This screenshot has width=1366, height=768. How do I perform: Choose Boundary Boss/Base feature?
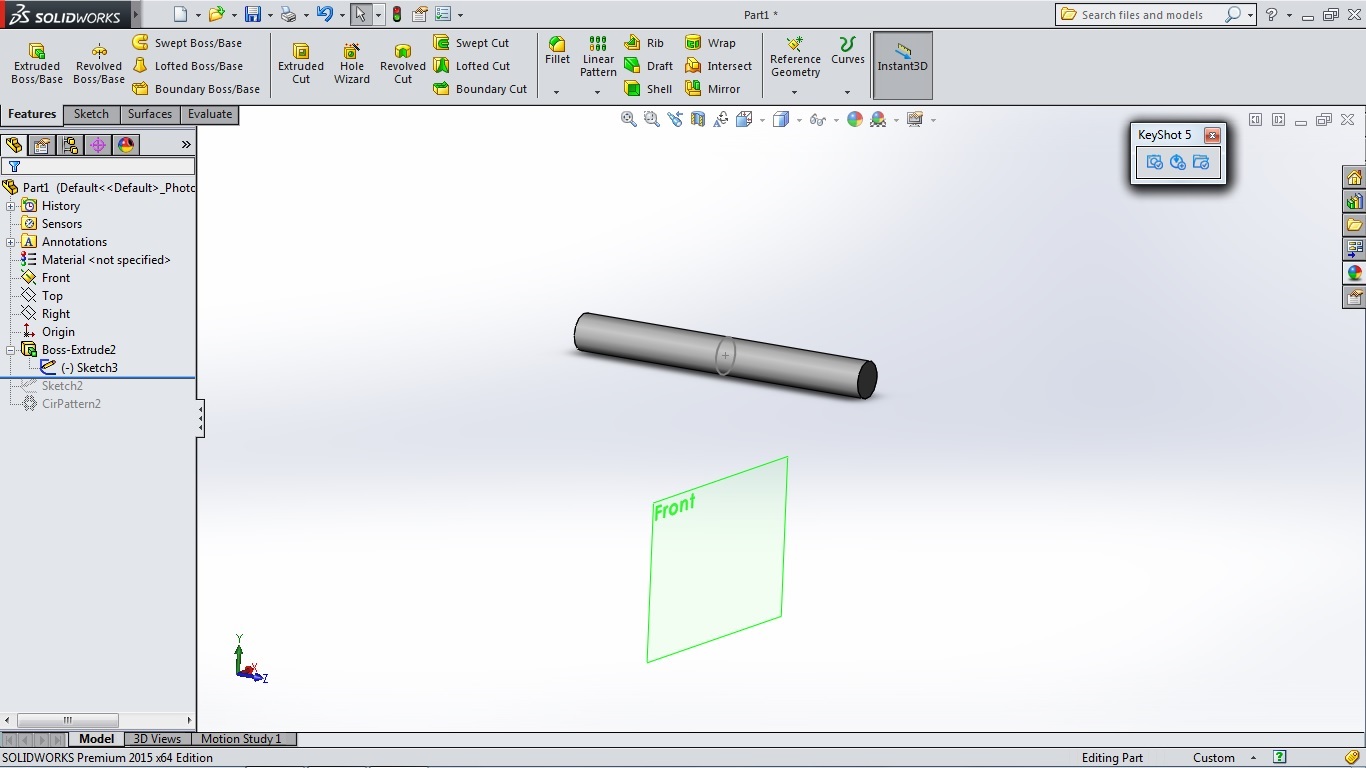196,89
